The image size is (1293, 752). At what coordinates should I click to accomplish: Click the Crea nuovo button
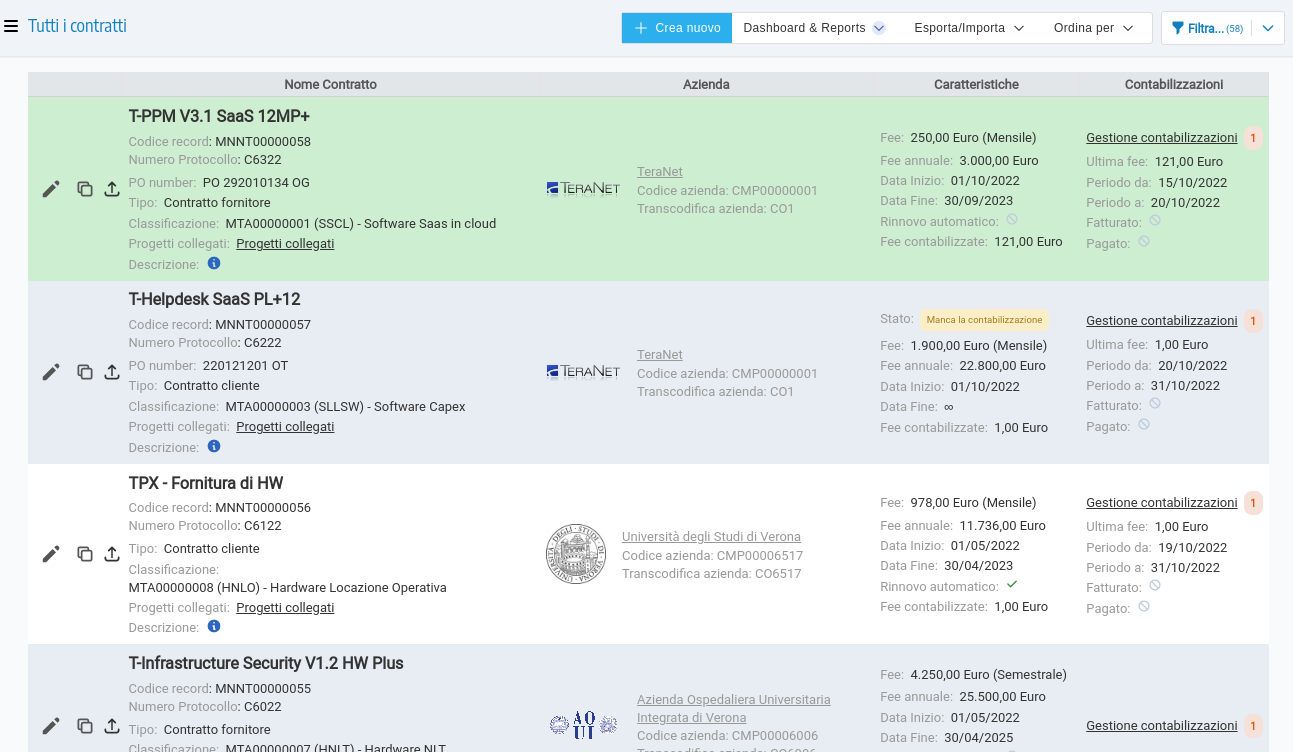click(677, 28)
